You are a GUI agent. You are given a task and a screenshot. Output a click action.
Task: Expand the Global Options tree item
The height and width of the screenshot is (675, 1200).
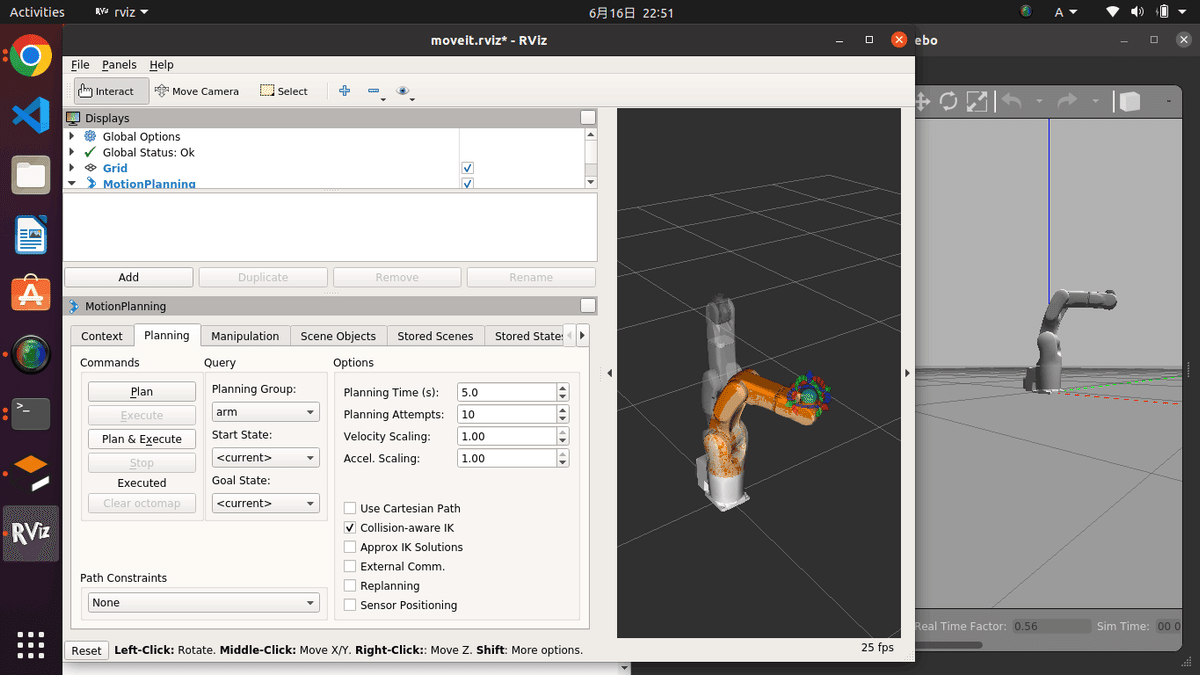[72, 136]
